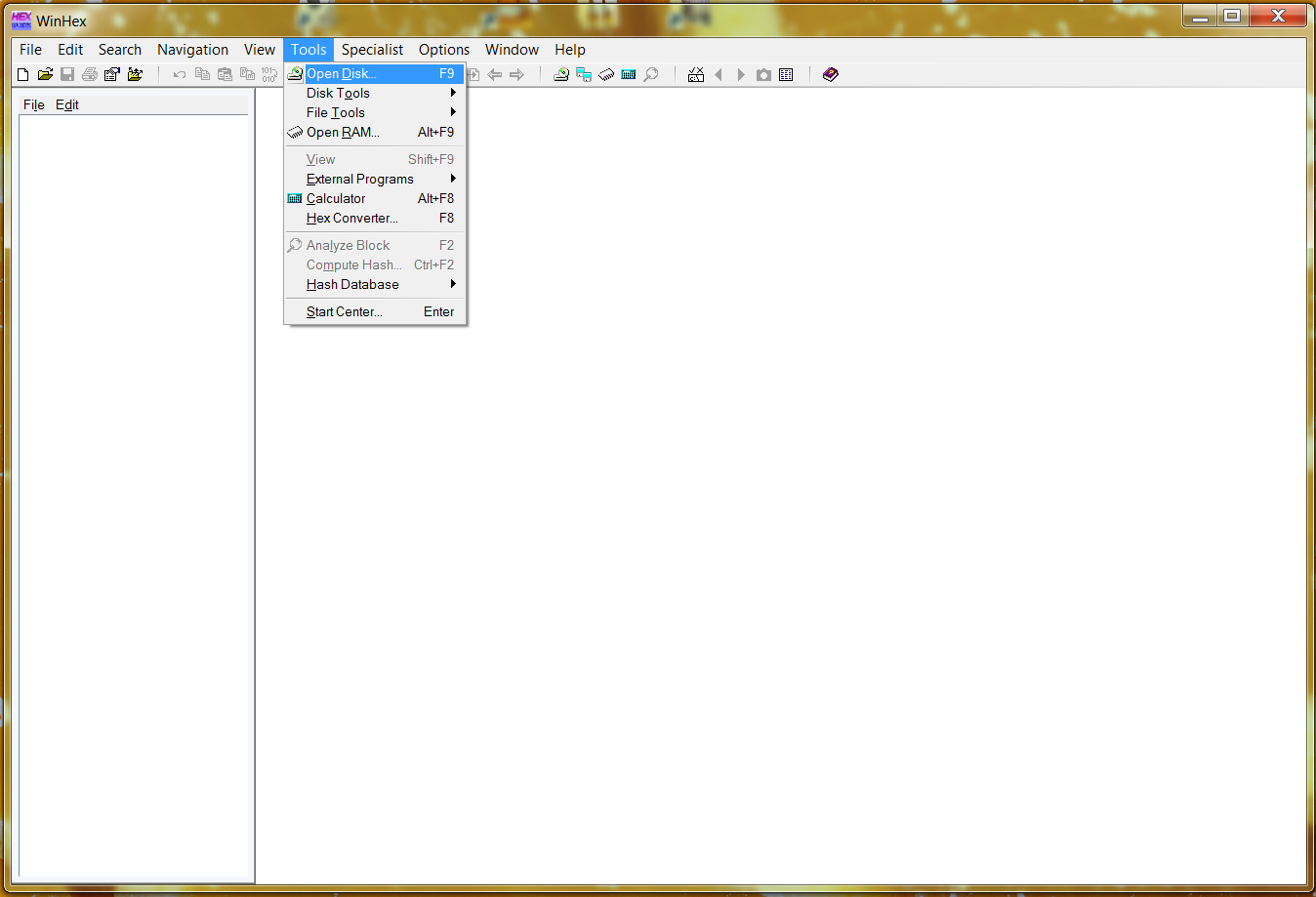Open the Window menu
1316x897 pixels.
coord(512,50)
